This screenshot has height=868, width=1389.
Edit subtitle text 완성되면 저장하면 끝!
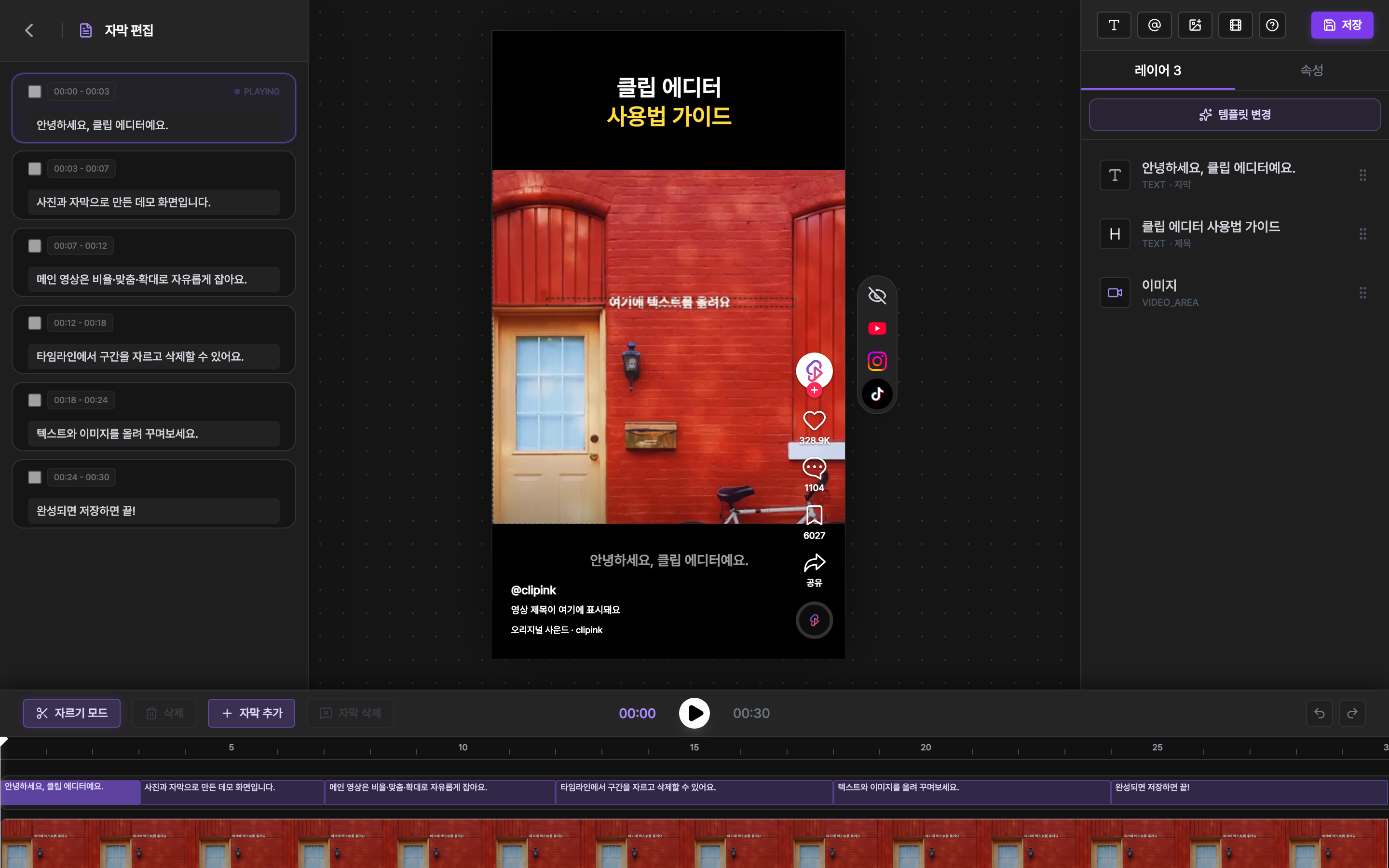coord(154,511)
